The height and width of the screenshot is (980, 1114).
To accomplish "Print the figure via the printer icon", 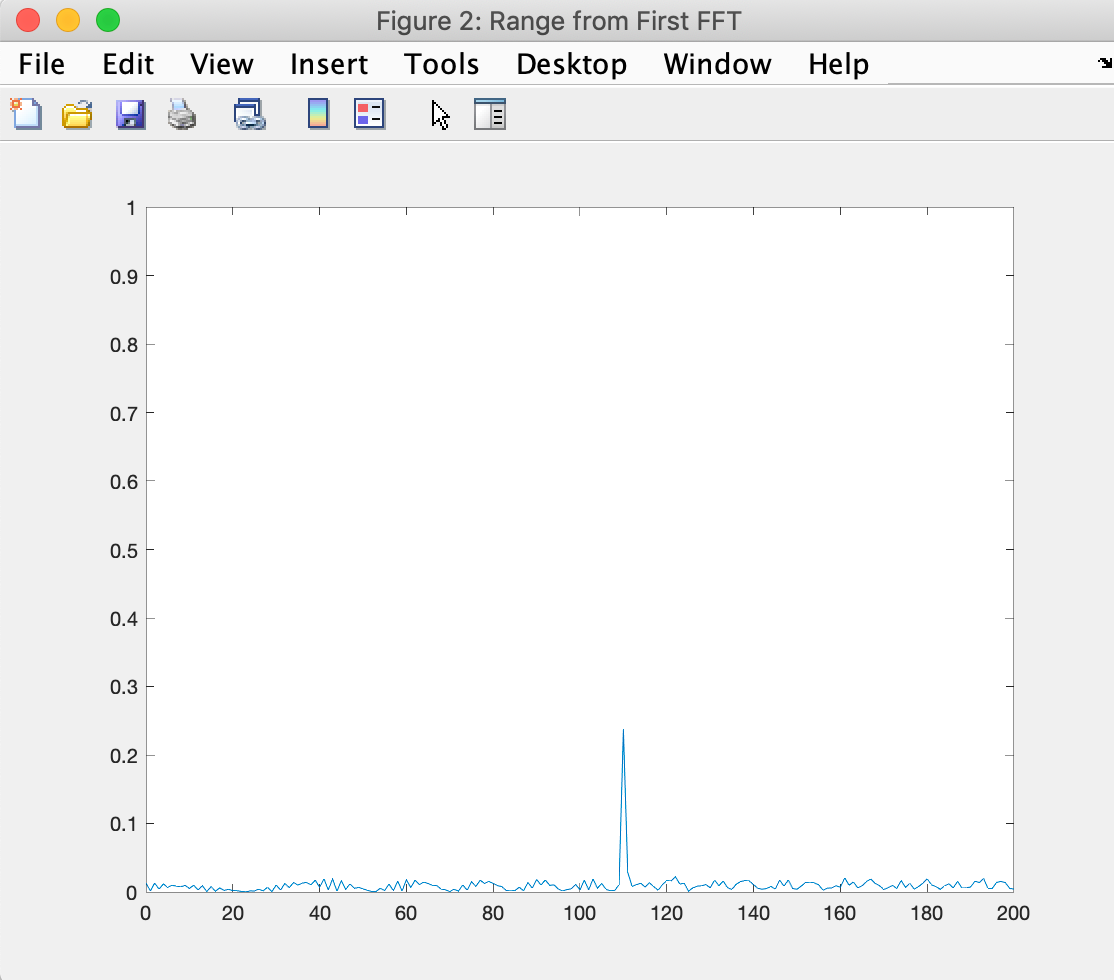I will point(182,114).
